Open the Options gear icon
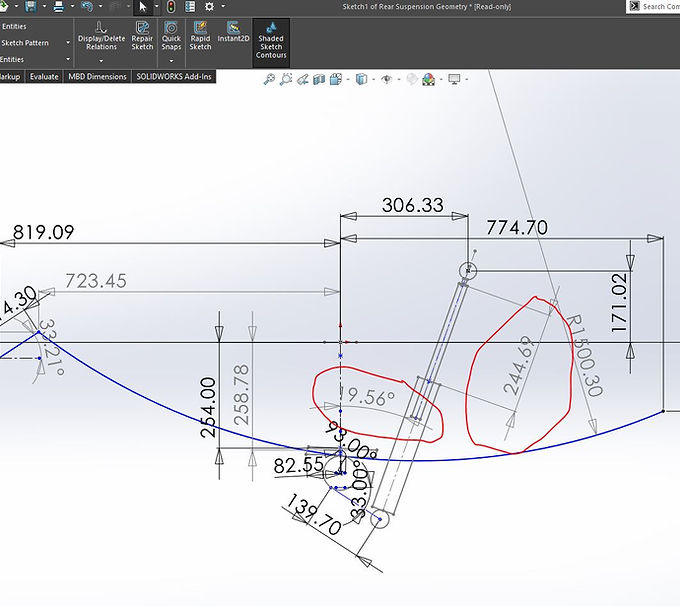The width and height of the screenshot is (680, 606). pyautogui.click(x=209, y=7)
